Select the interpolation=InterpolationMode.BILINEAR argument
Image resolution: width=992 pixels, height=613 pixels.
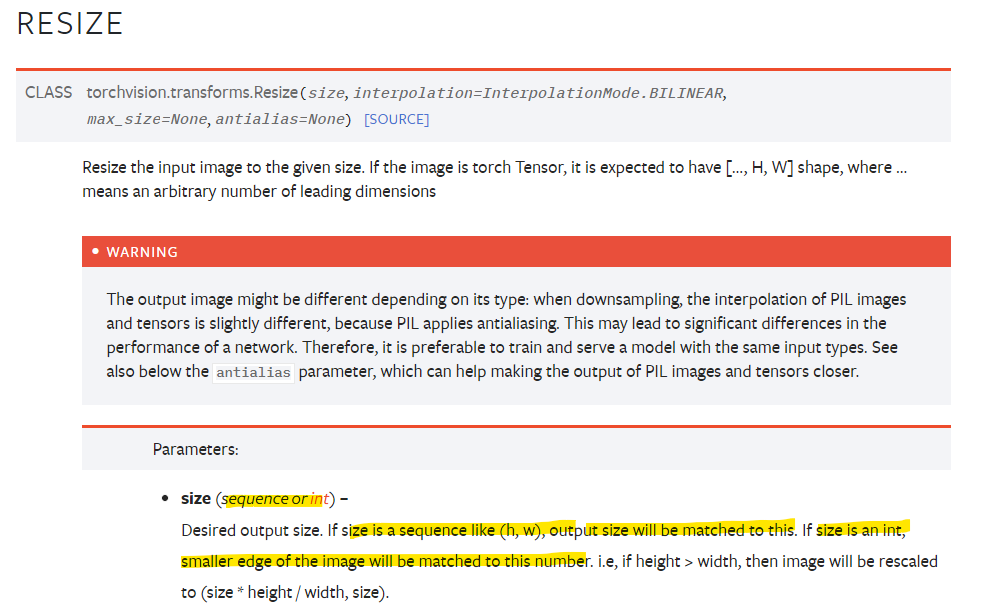(x=537, y=92)
